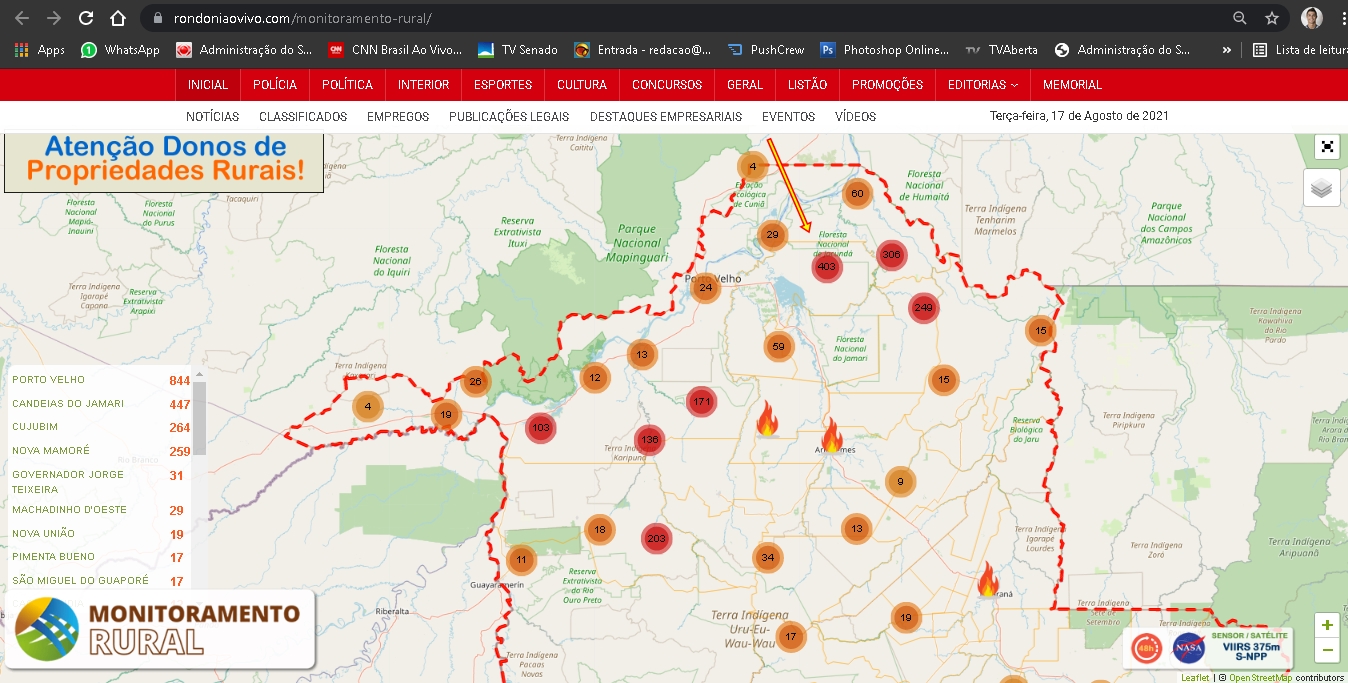Image resolution: width=1348 pixels, height=683 pixels.
Task: Select PORTO VELHO in the municipality list
Action: tap(49, 380)
